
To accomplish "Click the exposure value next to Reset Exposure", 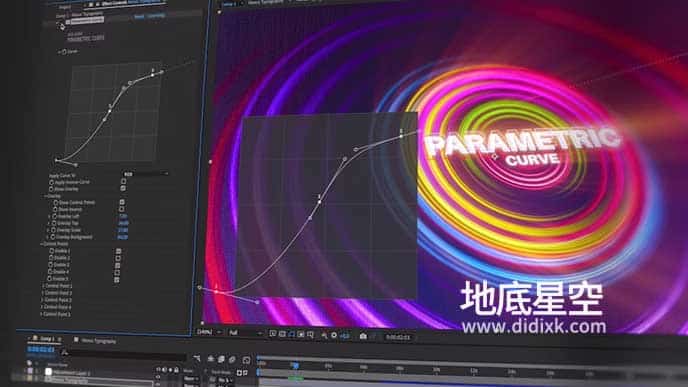I will tap(345, 336).
